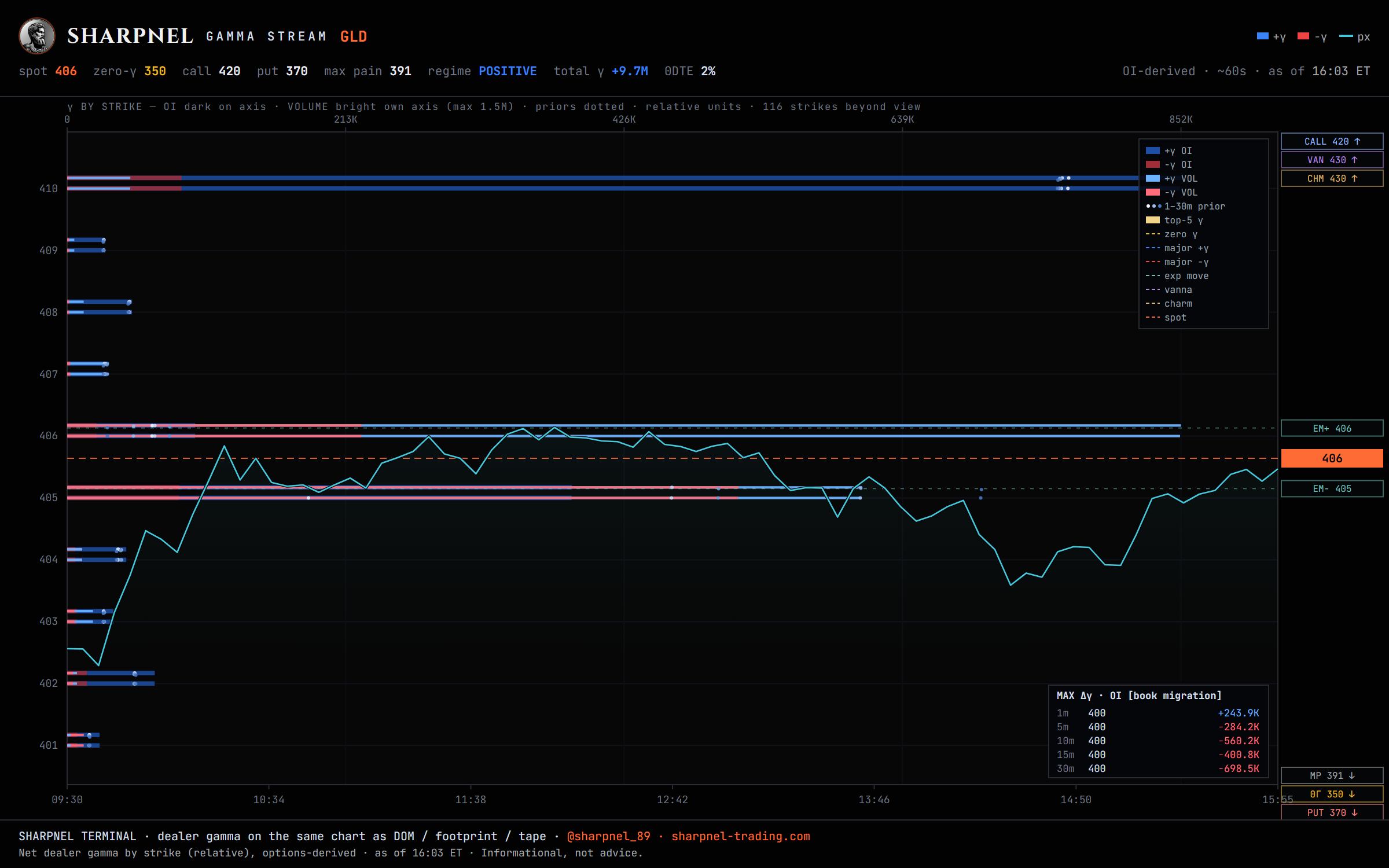
Task: Click the MP 391 level tag
Action: tap(1332, 775)
